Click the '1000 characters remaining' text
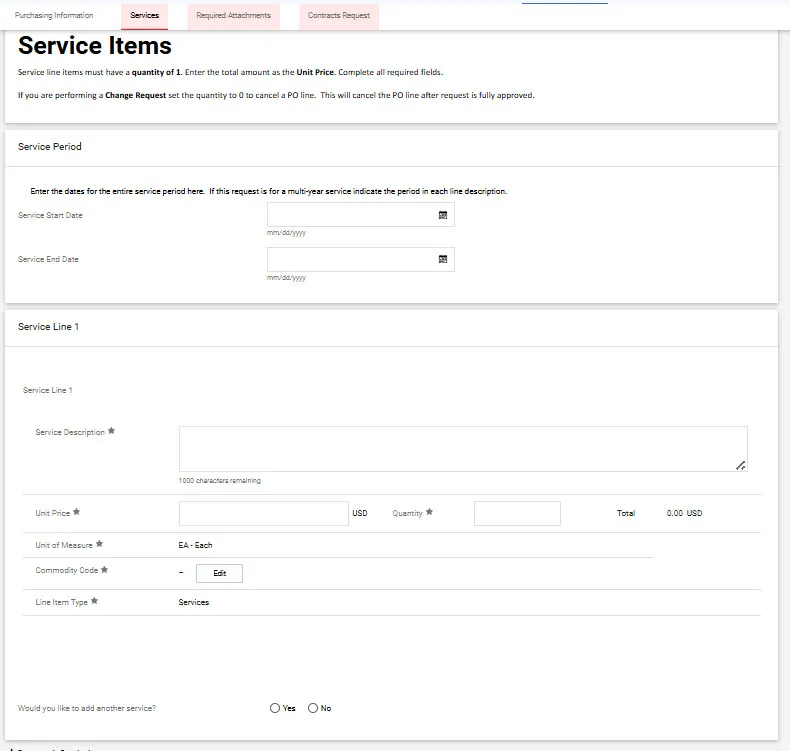 point(220,481)
